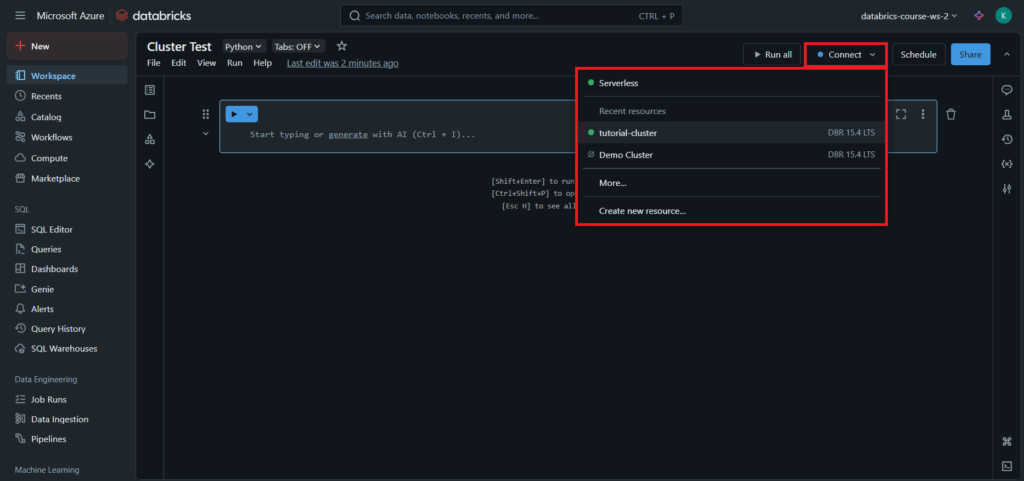The height and width of the screenshot is (481, 1024).
Task: Collapse the notebook header chevron
Action: 1006,54
